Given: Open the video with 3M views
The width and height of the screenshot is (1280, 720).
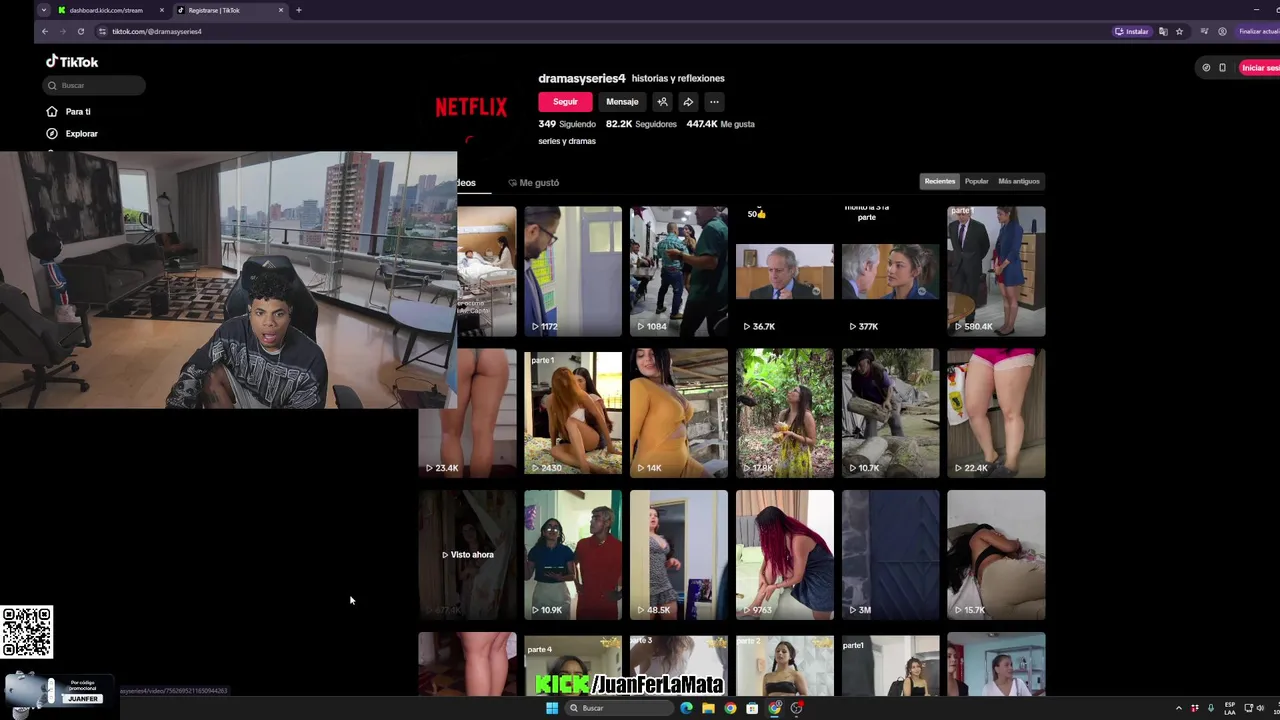Looking at the screenshot, I should [891, 555].
